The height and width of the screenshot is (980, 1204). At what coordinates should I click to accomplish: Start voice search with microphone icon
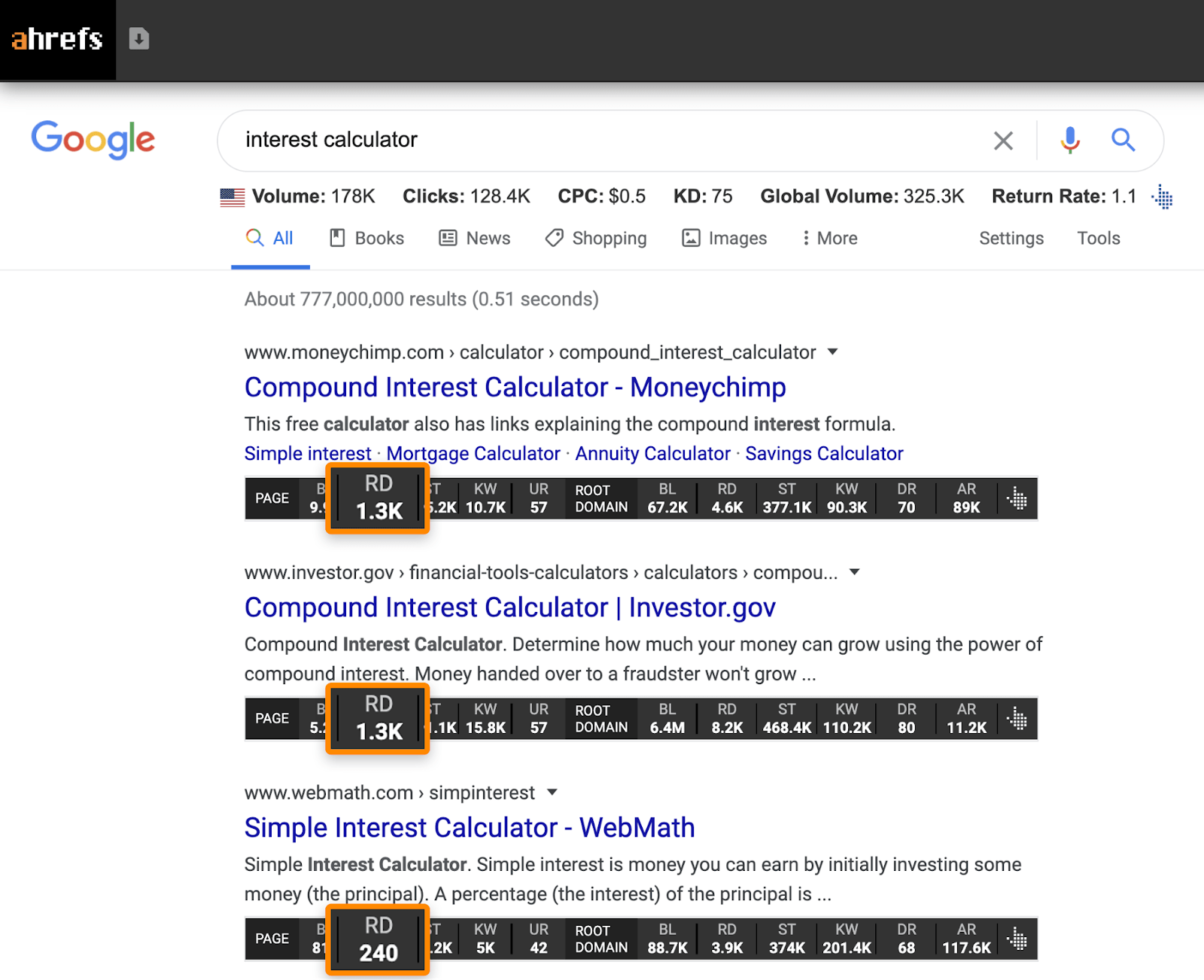pos(1070,140)
